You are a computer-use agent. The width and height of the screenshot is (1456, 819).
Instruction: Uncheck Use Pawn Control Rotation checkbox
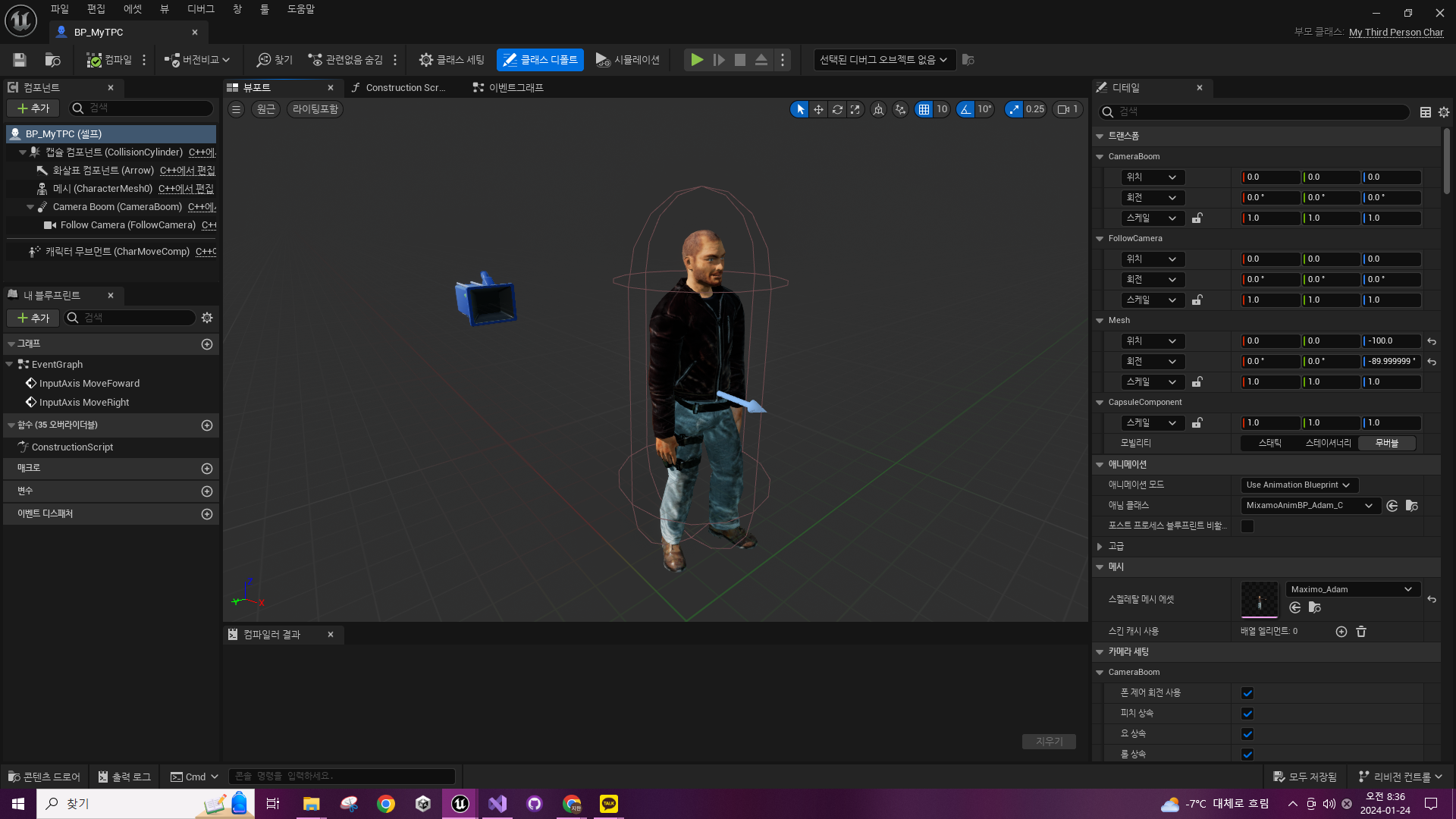pos(1247,693)
